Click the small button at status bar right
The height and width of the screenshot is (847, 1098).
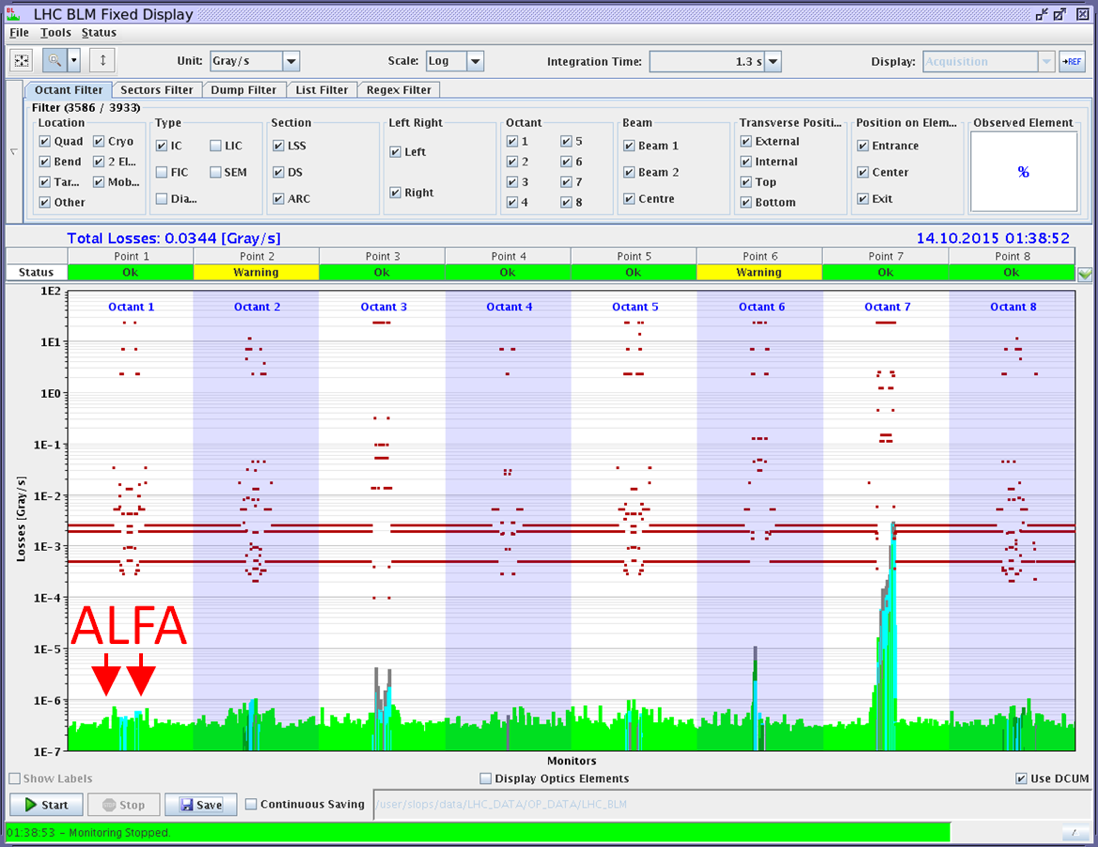click(1075, 832)
